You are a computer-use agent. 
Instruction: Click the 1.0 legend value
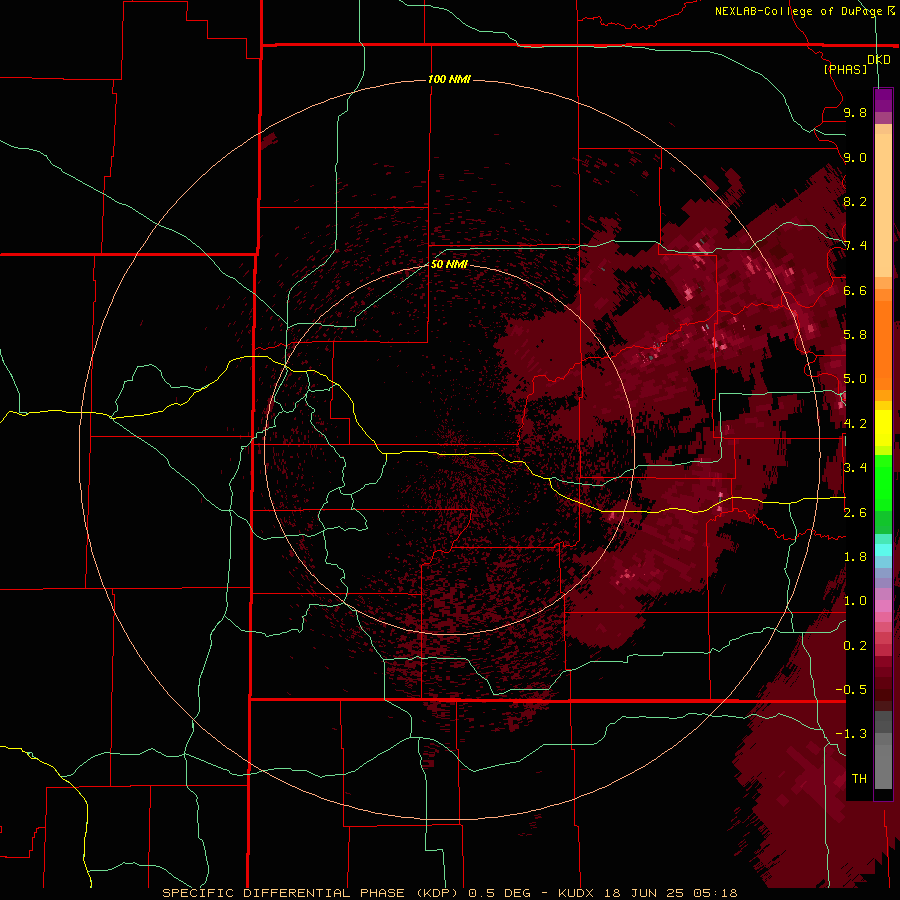click(855, 600)
